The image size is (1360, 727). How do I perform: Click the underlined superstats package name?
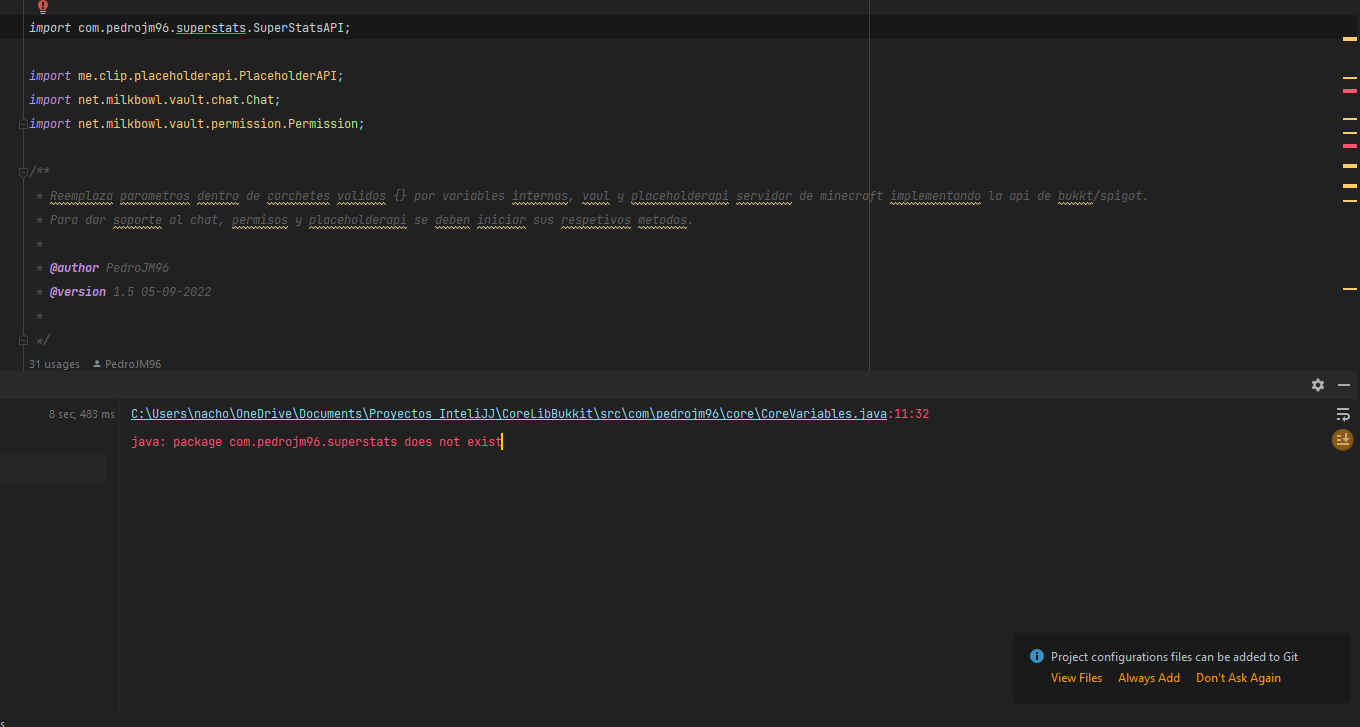pyautogui.click(x=211, y=28)
